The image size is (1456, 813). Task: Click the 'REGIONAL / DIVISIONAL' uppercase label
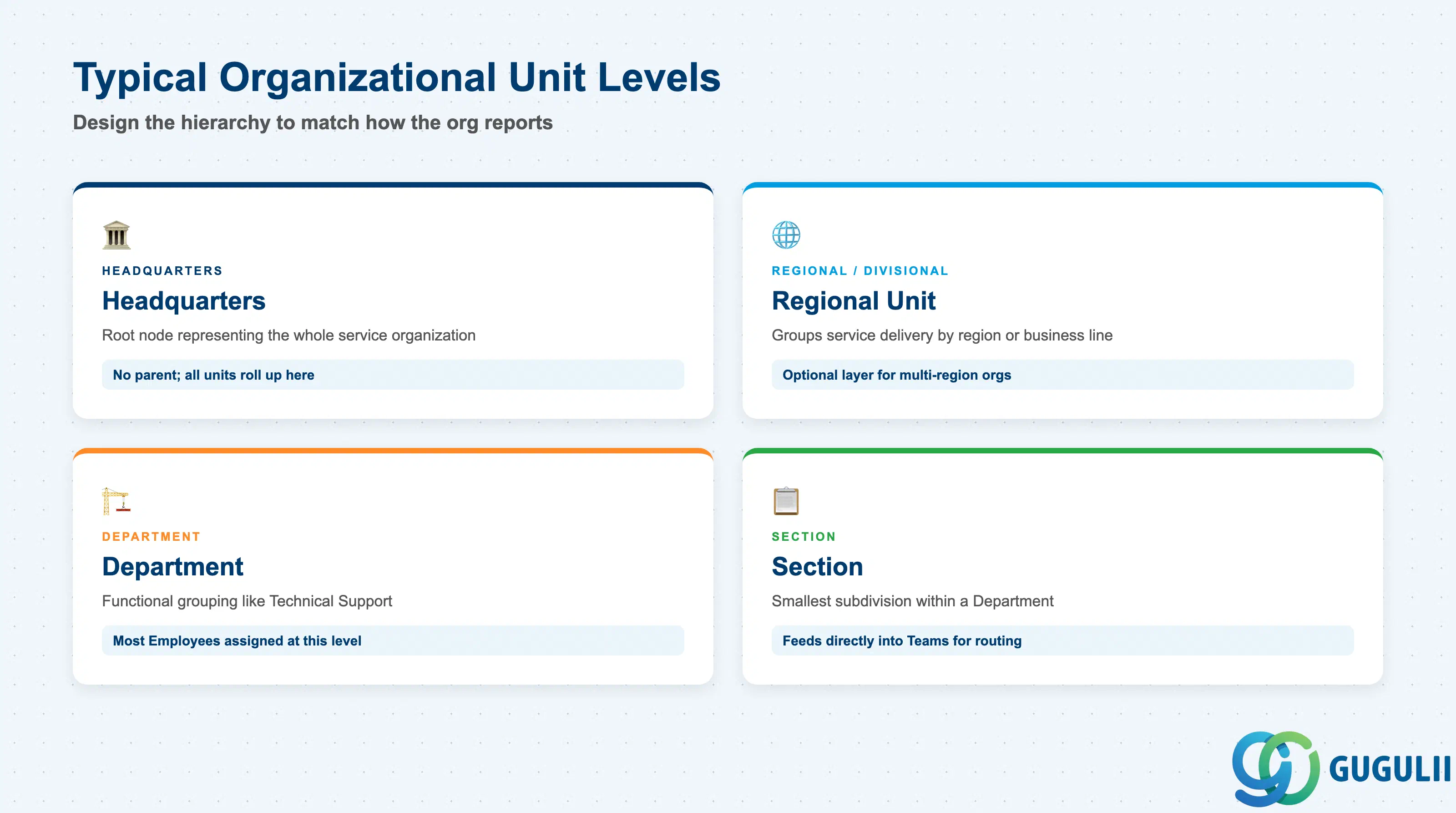click(859, 271)
